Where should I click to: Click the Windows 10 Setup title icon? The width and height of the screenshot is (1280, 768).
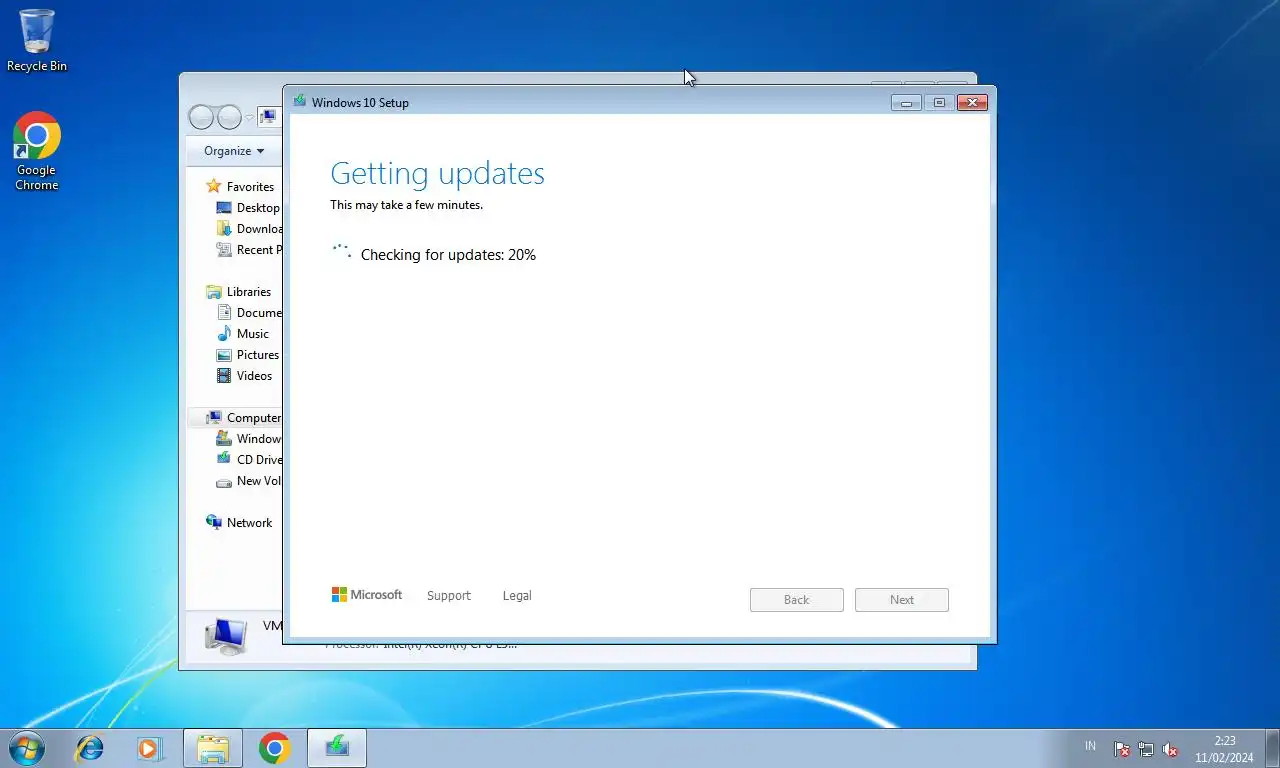(300, 101)
